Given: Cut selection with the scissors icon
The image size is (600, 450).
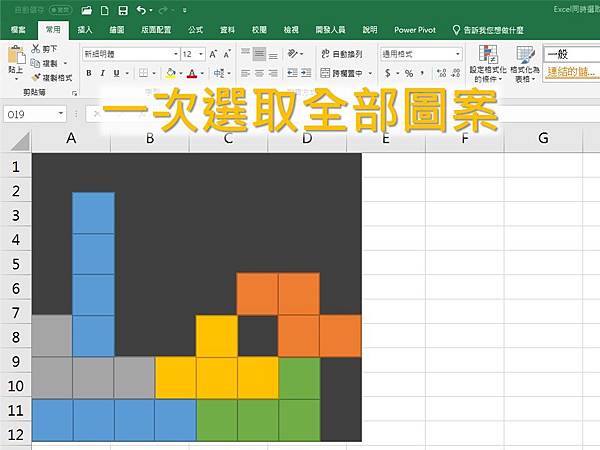Looking at the screenshot, I should click(36, 49).
